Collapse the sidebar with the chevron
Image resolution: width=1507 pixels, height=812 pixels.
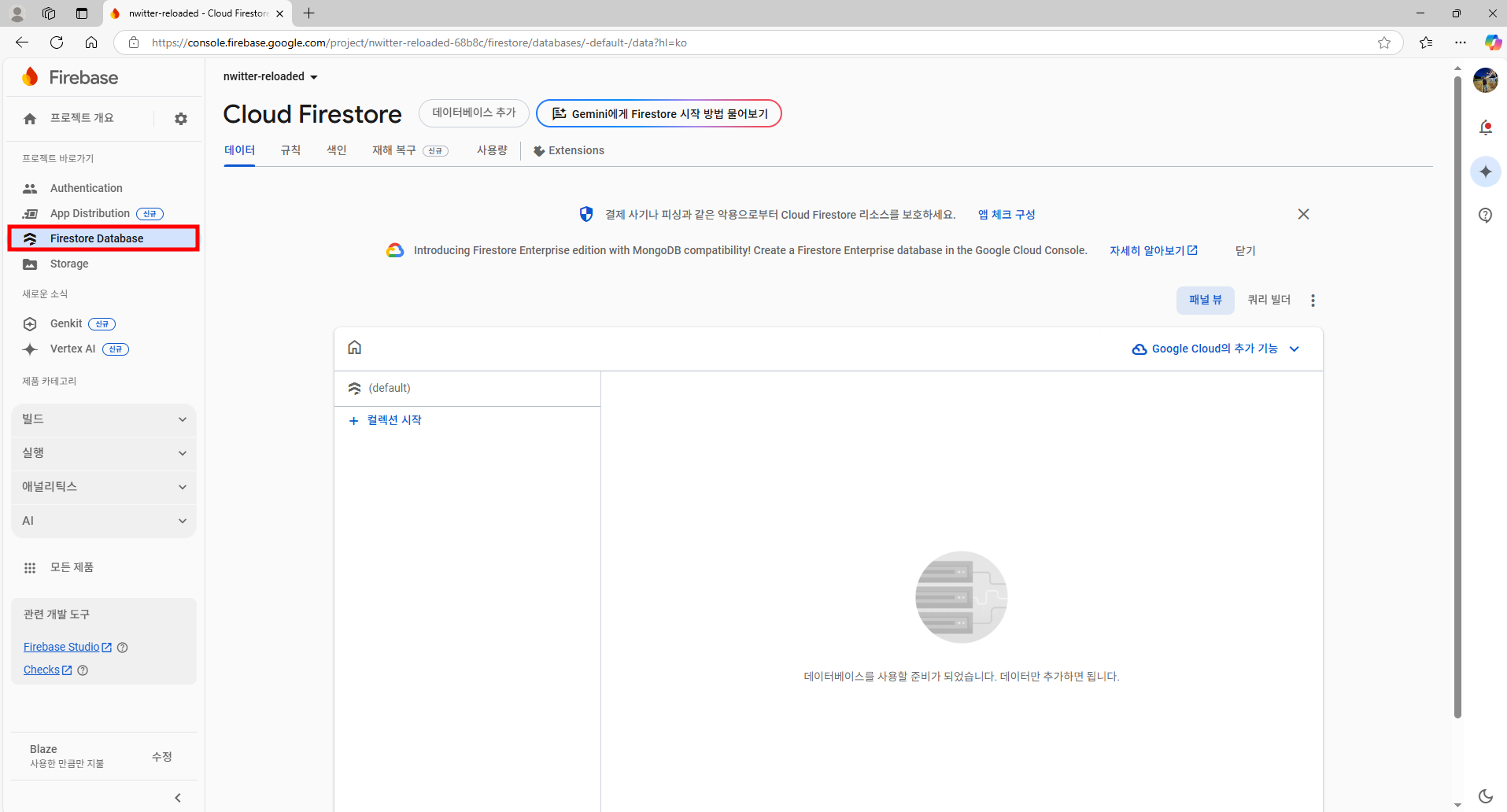(x=178, y=798)
